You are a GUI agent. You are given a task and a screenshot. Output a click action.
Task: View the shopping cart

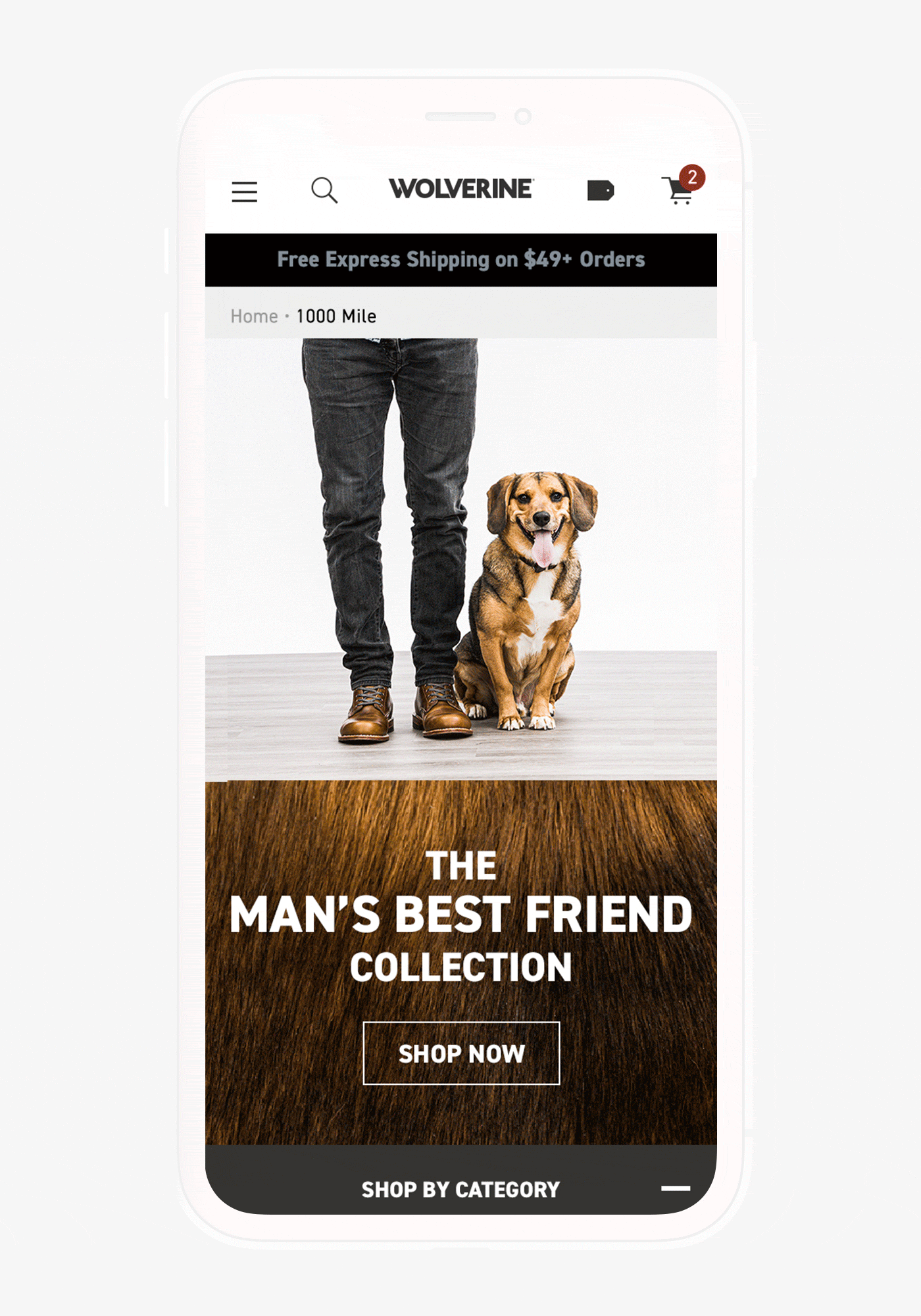(678, 191)
